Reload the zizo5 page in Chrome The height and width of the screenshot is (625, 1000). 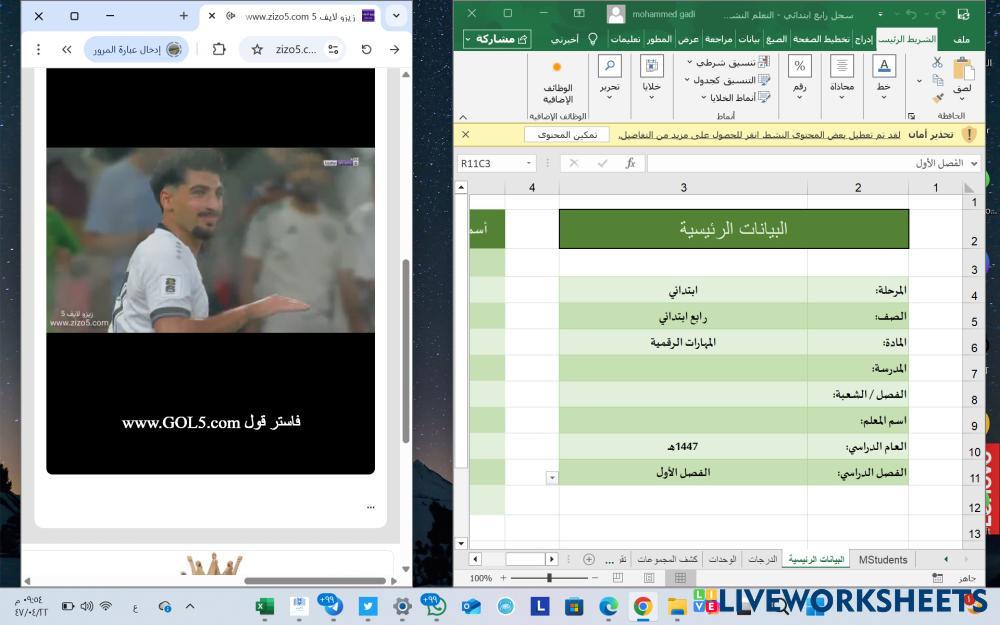[x=366, y=49]
